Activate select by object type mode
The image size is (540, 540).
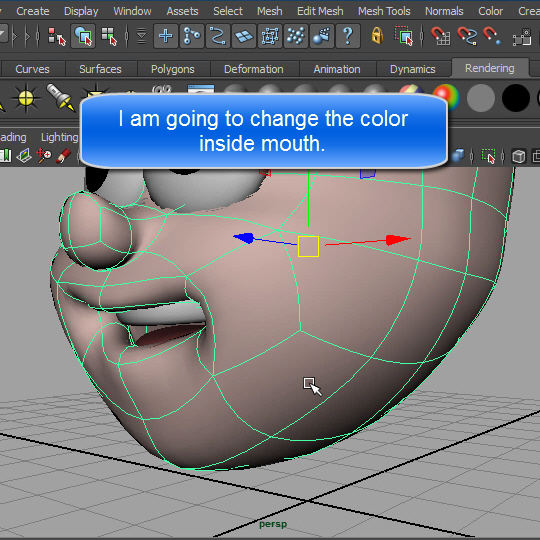tap(83, 36)
